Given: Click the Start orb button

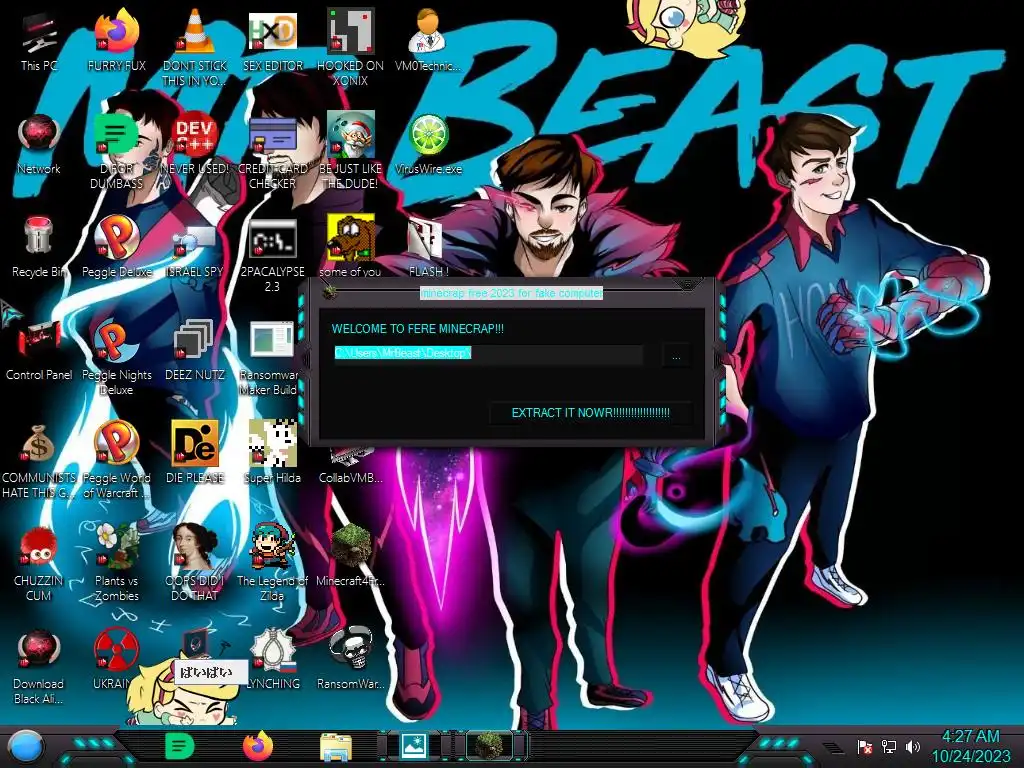Looking at the screenshot, I should pos(25,746).
